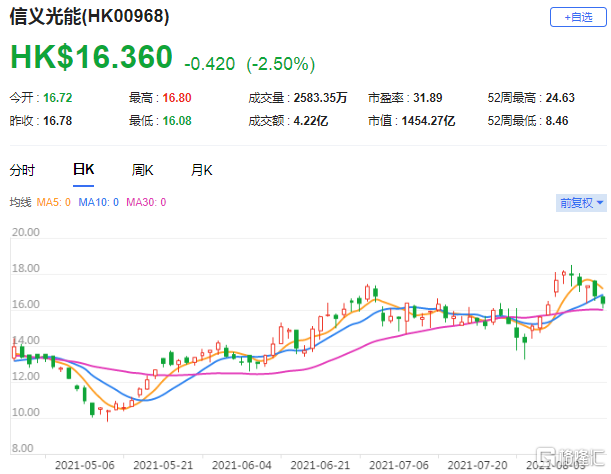Click the 昨收 previous close 16.78
This screenshot has width=611, height=474.
tap(58, 121)
